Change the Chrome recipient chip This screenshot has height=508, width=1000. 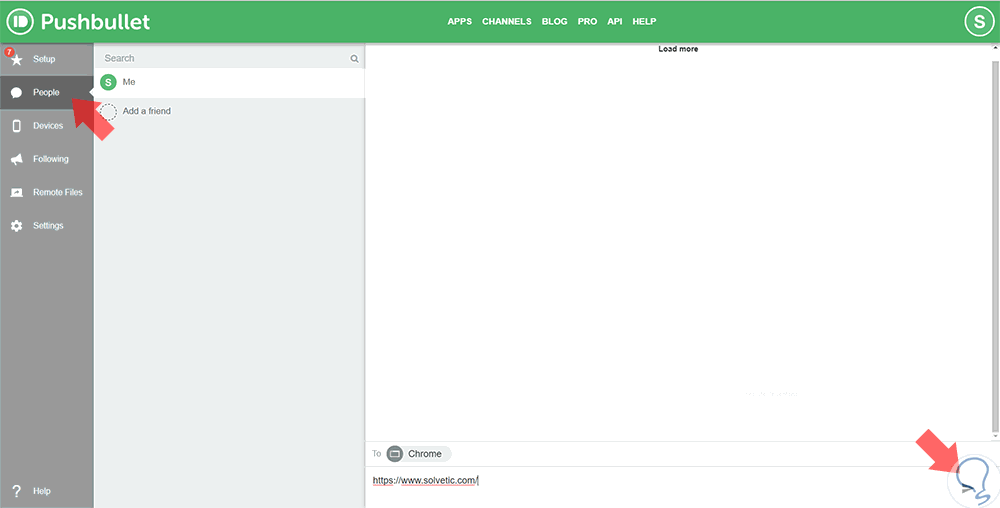tap(418, 454)
